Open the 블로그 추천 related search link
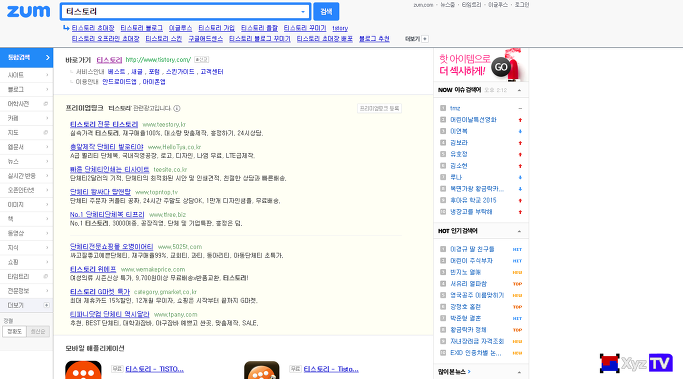This screenshot has width=683, height=379. coord(374,39)
